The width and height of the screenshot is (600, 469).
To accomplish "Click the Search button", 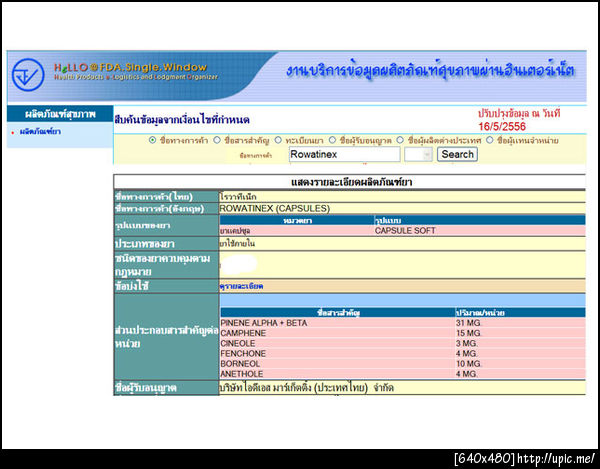I will pyautogui.click(x=457, y=155).
